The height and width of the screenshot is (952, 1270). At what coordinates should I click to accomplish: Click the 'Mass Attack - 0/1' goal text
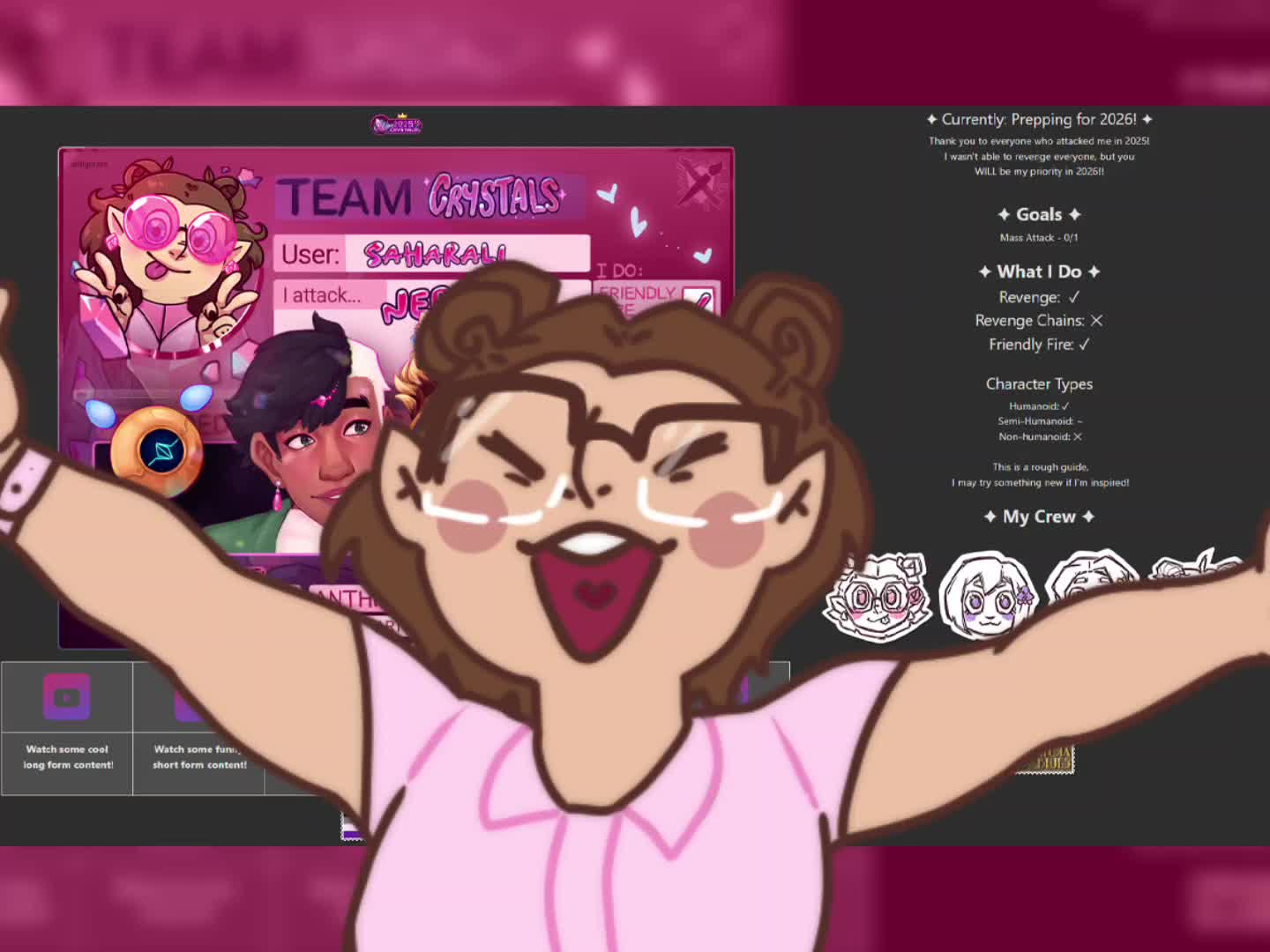[1039, 237]
